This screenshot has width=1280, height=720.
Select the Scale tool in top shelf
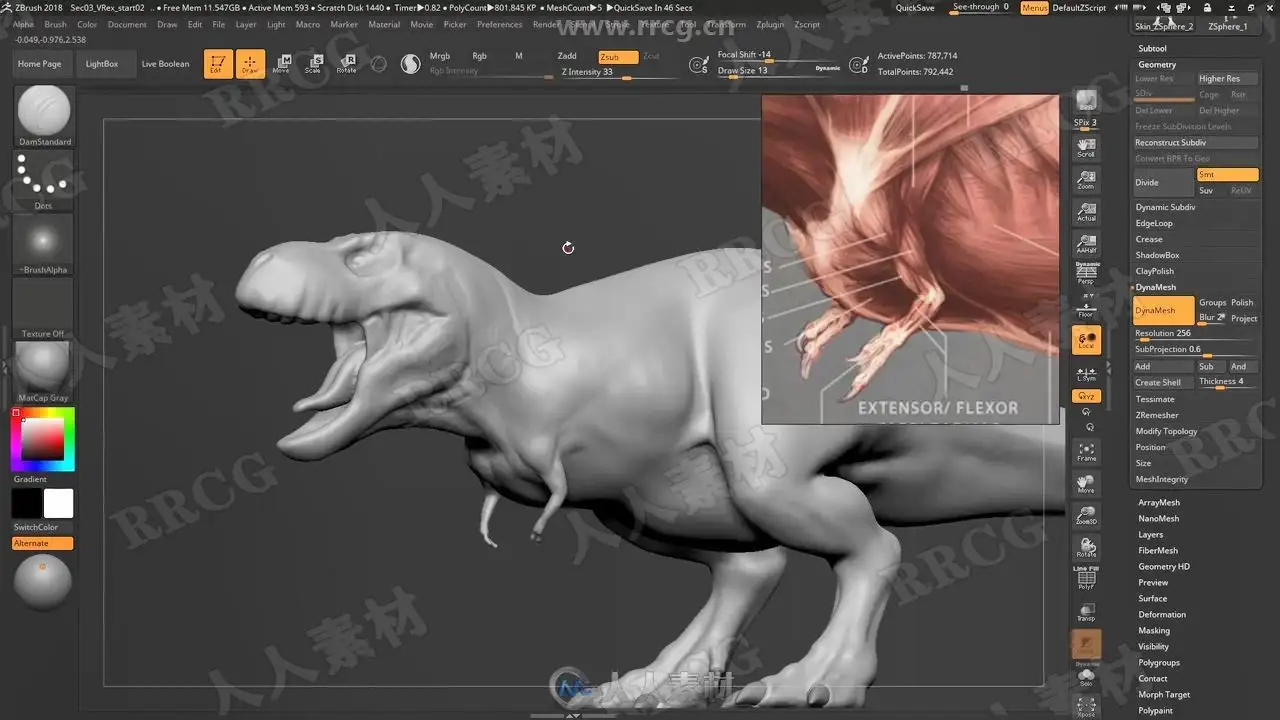tap(313, 64)
